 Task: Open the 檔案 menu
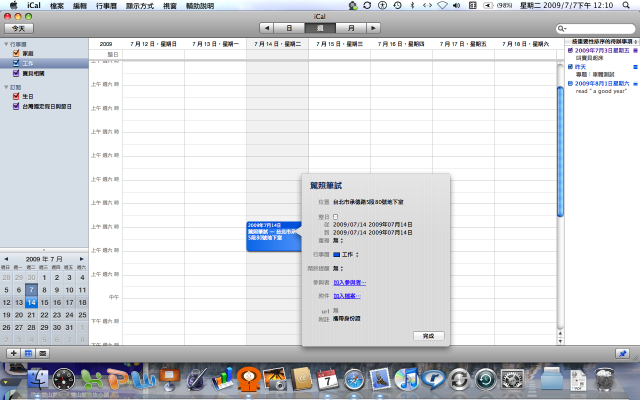point(57,6)
